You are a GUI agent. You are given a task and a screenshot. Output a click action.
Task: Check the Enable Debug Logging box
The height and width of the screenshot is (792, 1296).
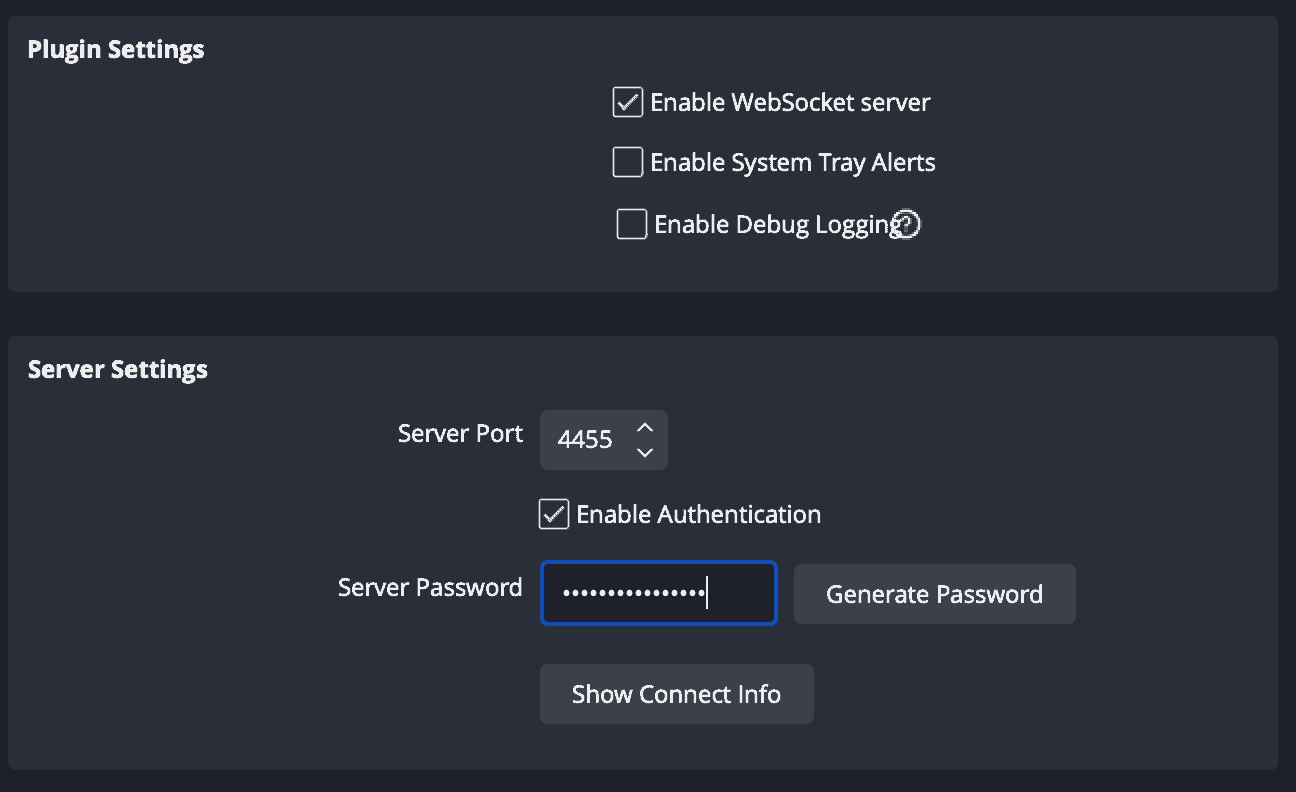(631, 224)
